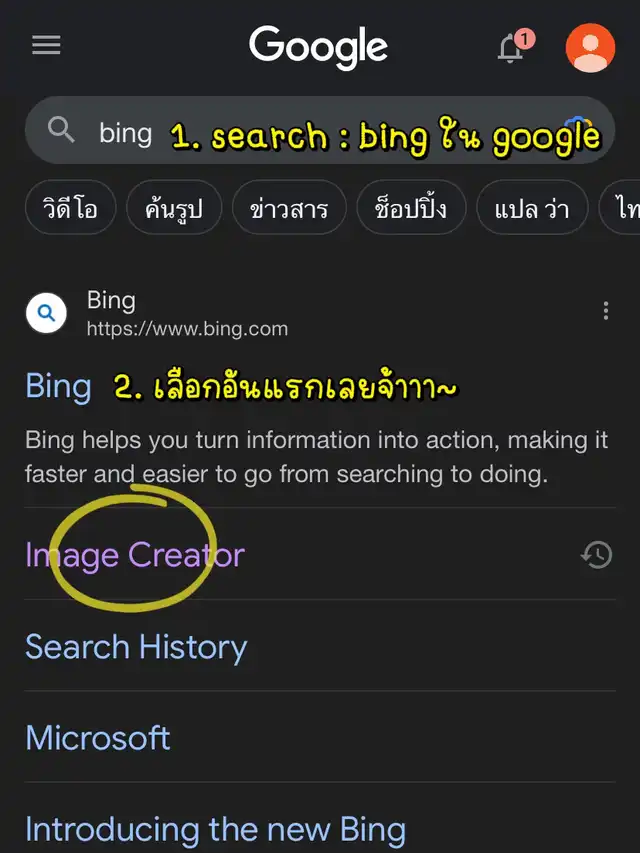Open the Bing result title link
640x853 pixels.
pos(58,387)
